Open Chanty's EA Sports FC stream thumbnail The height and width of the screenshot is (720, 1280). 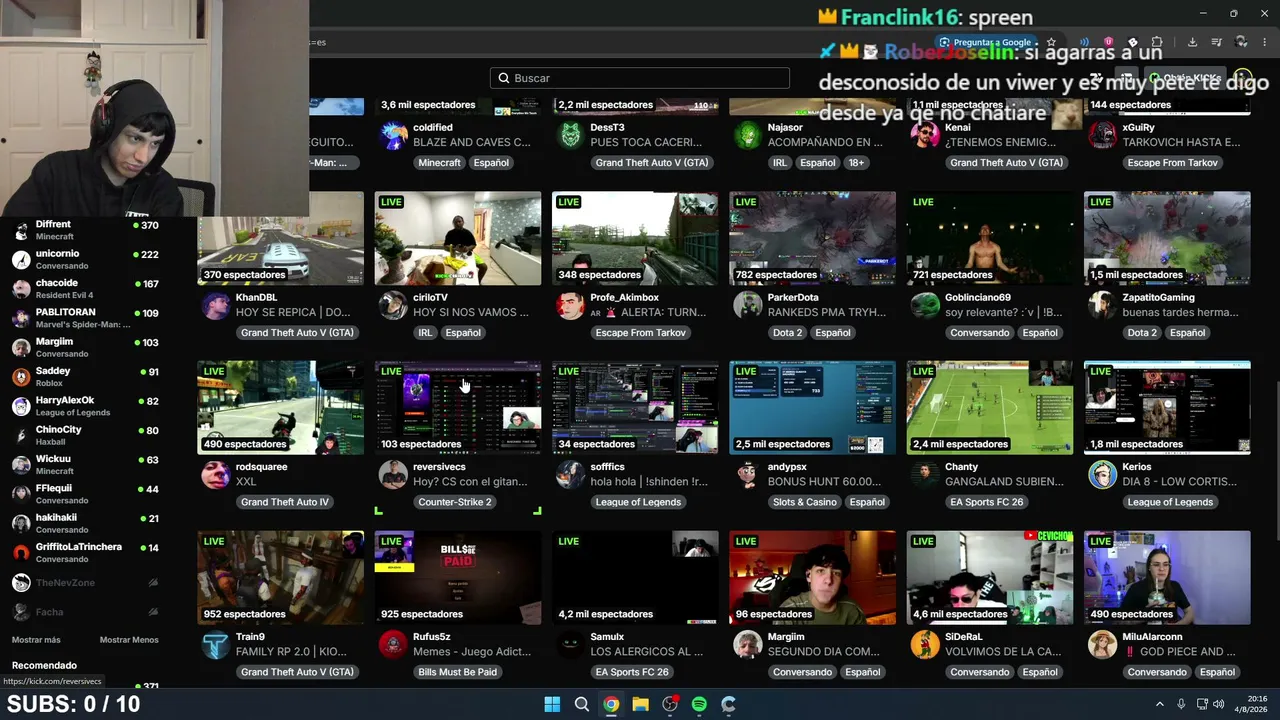coord(990,408)
